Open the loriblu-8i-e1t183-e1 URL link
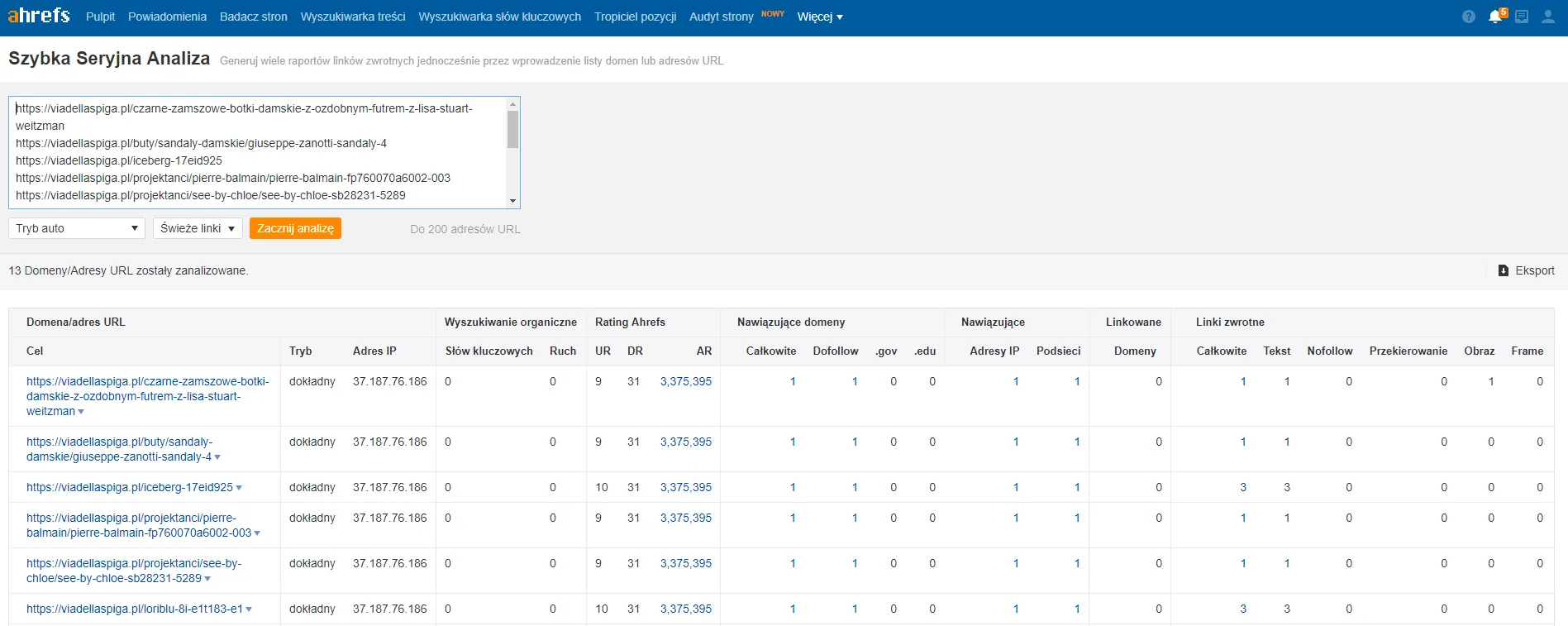The image size is (1568, 626). [135, 609]
